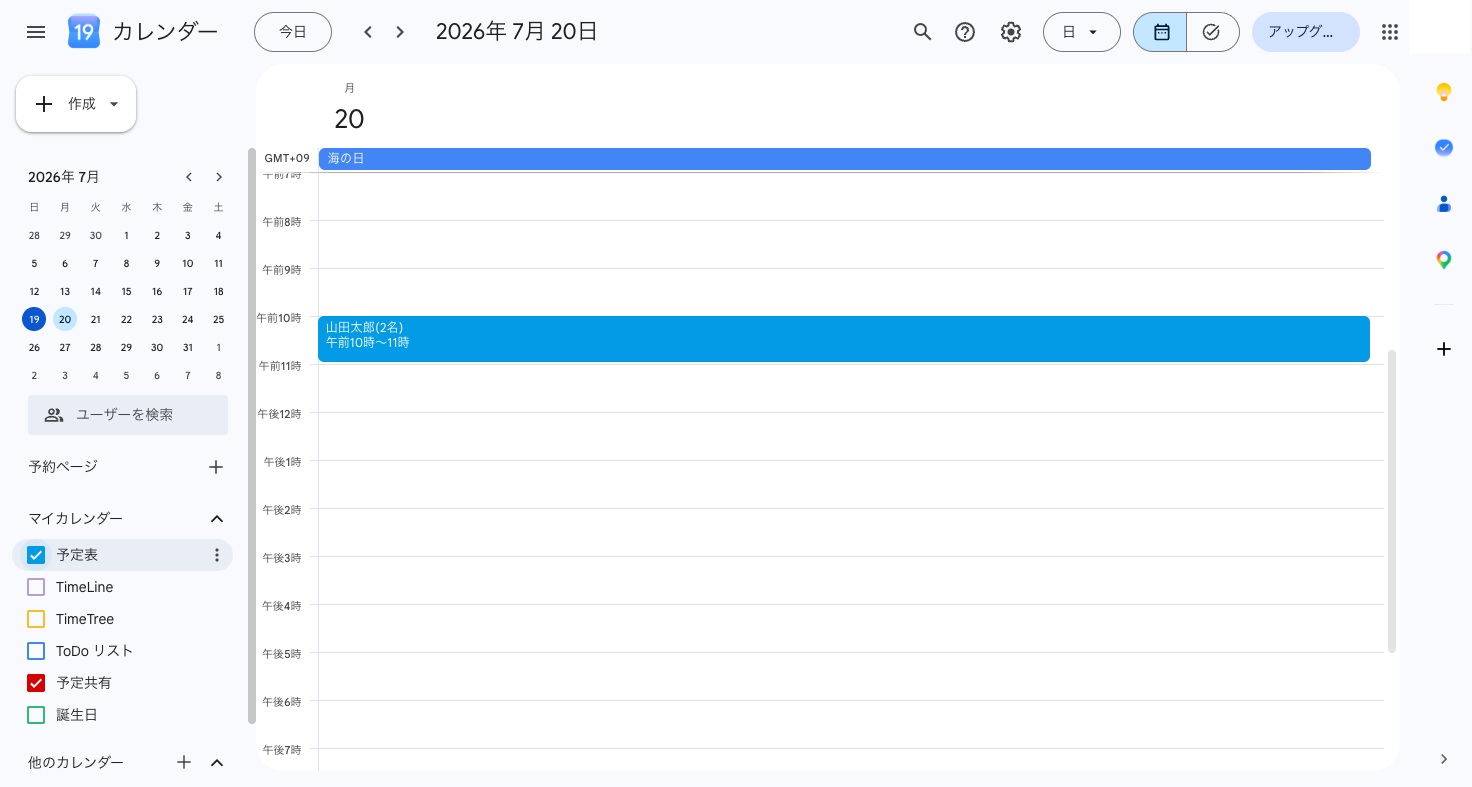Collapse the マイカレンダー section
The width and height of the screenshot is (1472, 787).
pos(217,519)
